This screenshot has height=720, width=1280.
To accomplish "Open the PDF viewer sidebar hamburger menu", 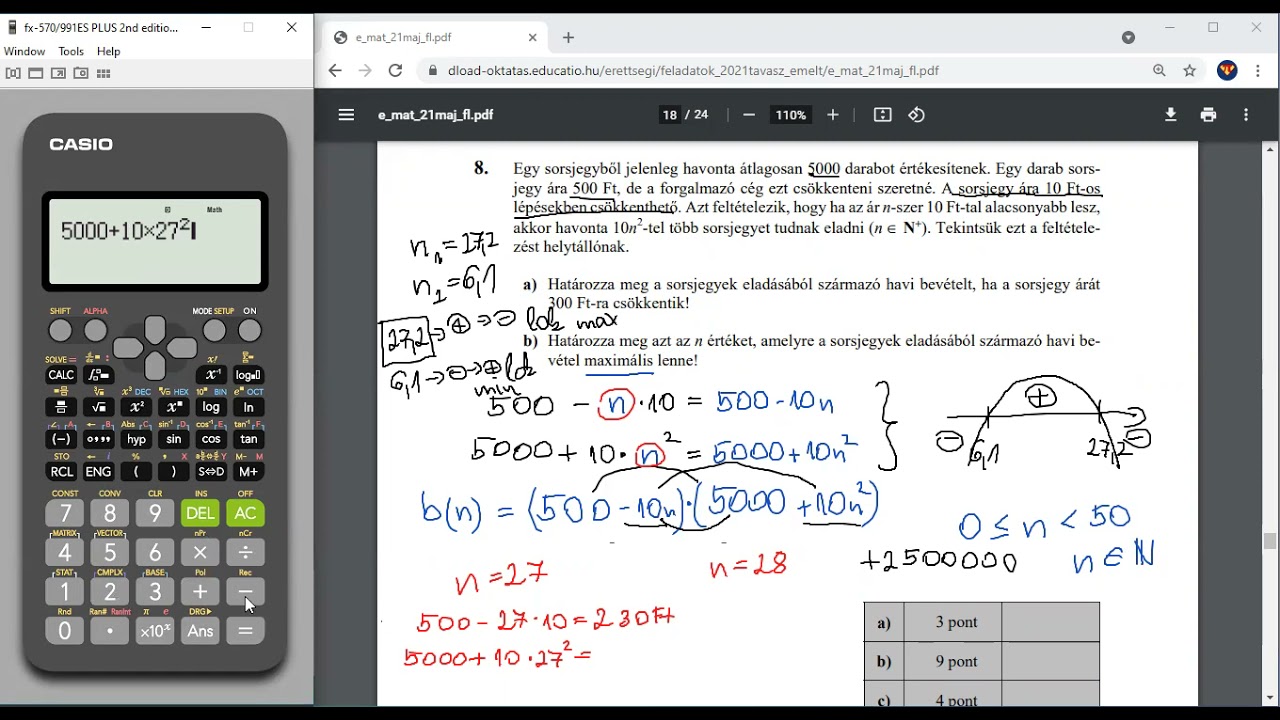I will pos(346,115).
